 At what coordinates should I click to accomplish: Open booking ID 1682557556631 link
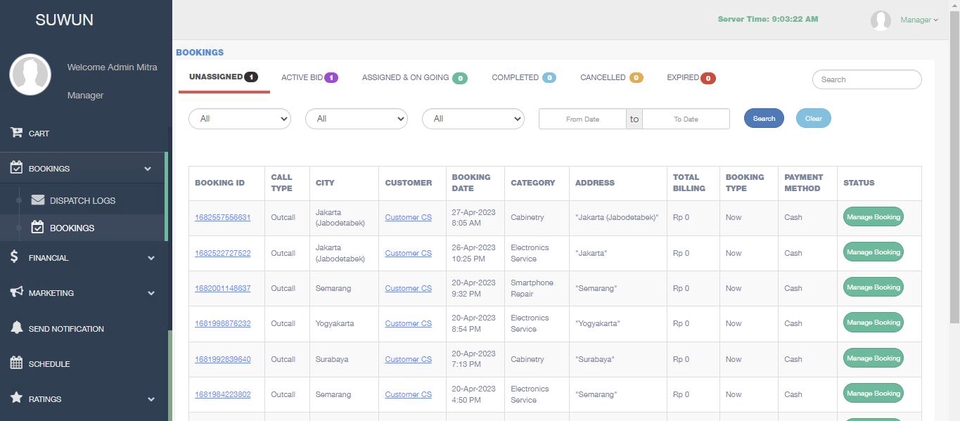point(223,217)
